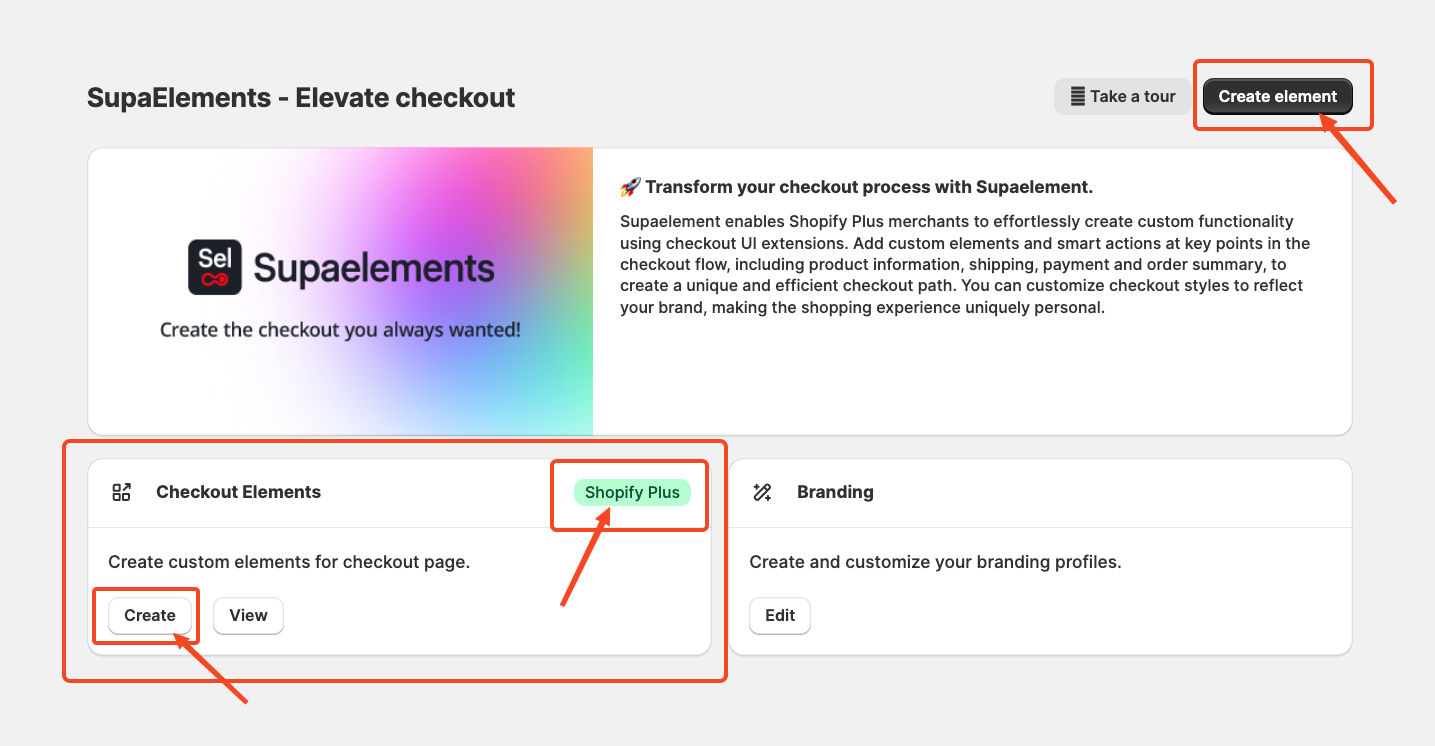Click the Branding card heading
Screen dimensions: 1435x746
pyautogui.click(x=835, y=492)
